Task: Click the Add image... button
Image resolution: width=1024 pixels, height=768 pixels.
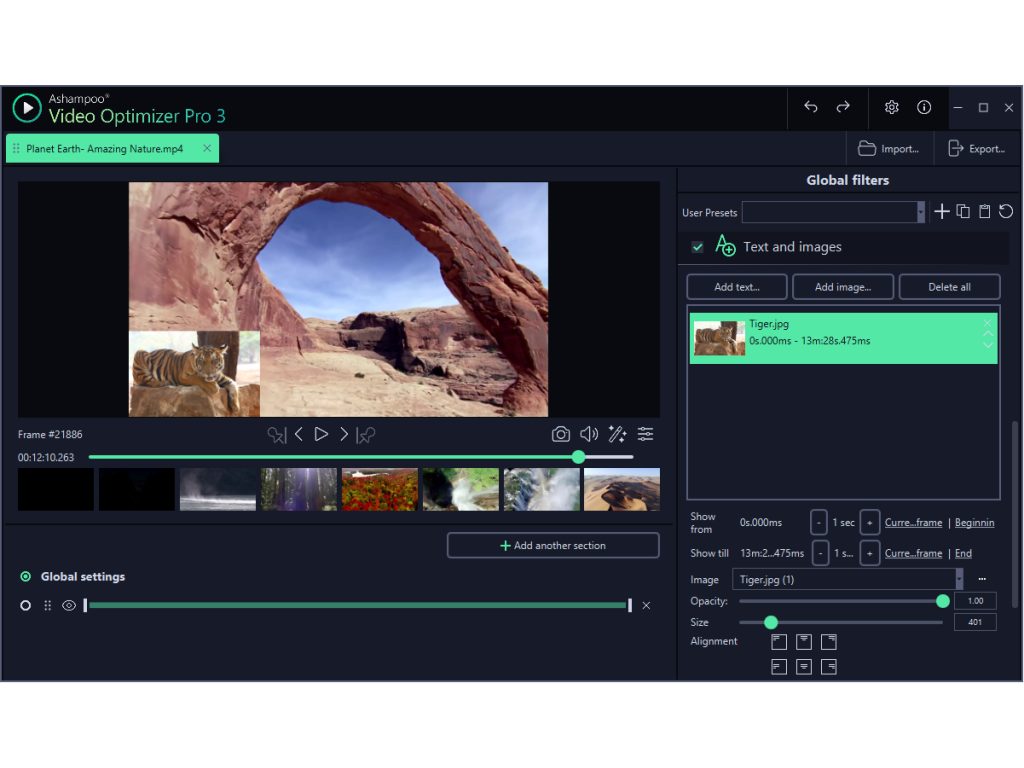Action: click(x=842, y=287)
